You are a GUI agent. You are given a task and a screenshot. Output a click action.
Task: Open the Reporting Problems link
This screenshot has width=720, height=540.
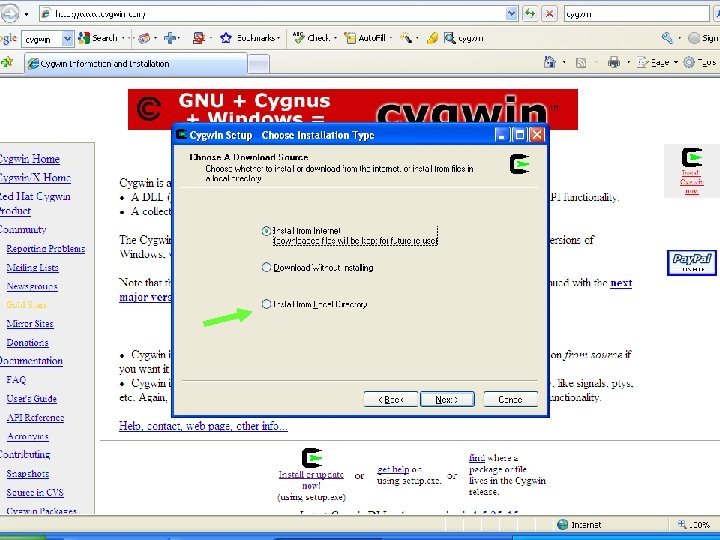click(45, 248)
